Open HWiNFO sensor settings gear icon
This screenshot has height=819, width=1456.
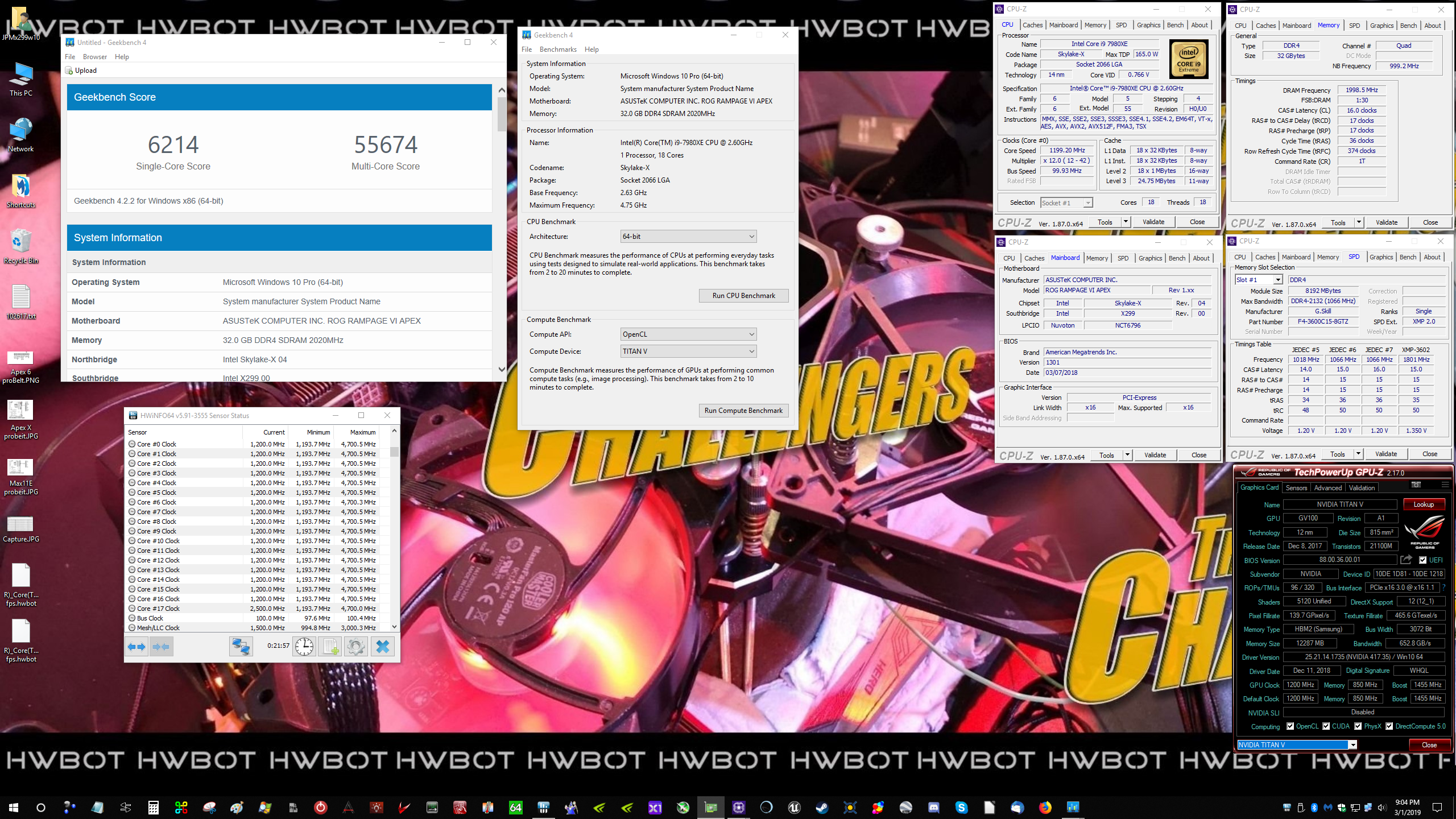pos(356,647)
